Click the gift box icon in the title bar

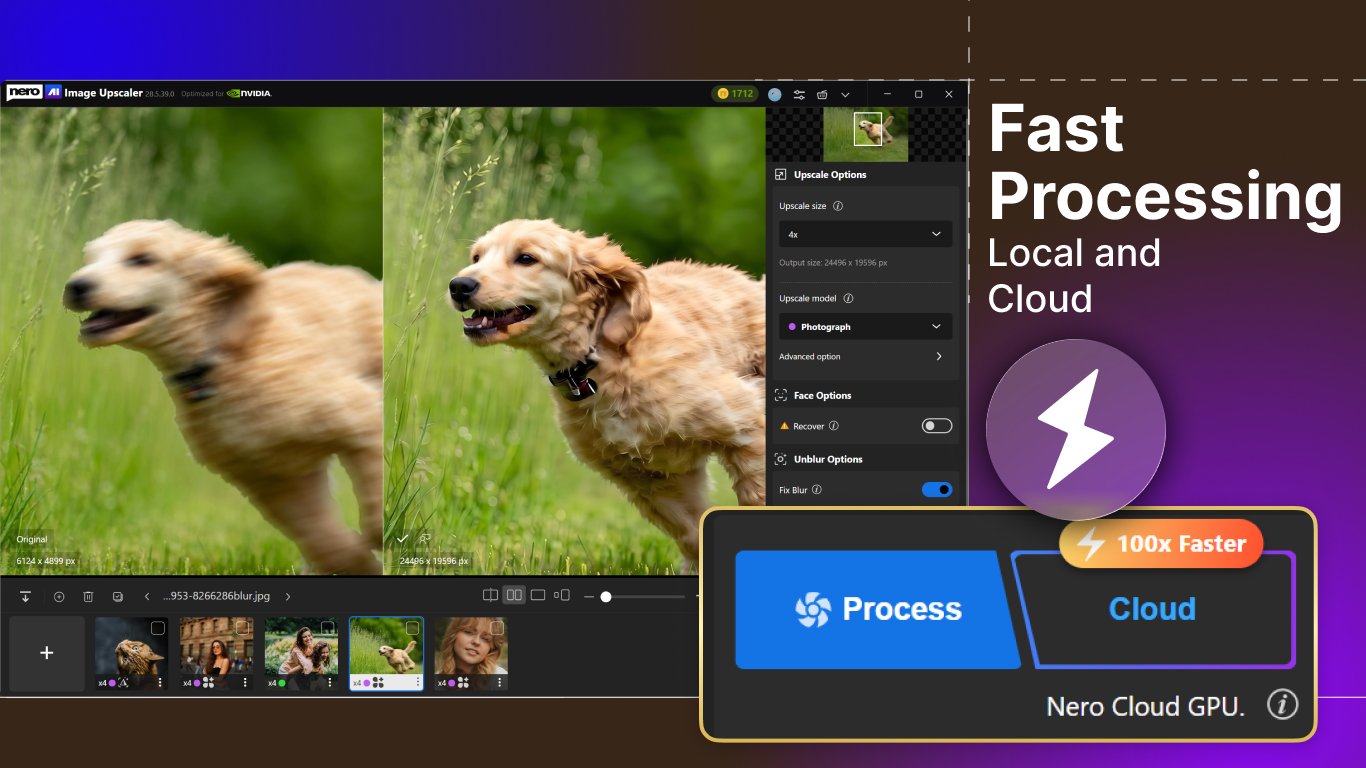click(822, 94)
